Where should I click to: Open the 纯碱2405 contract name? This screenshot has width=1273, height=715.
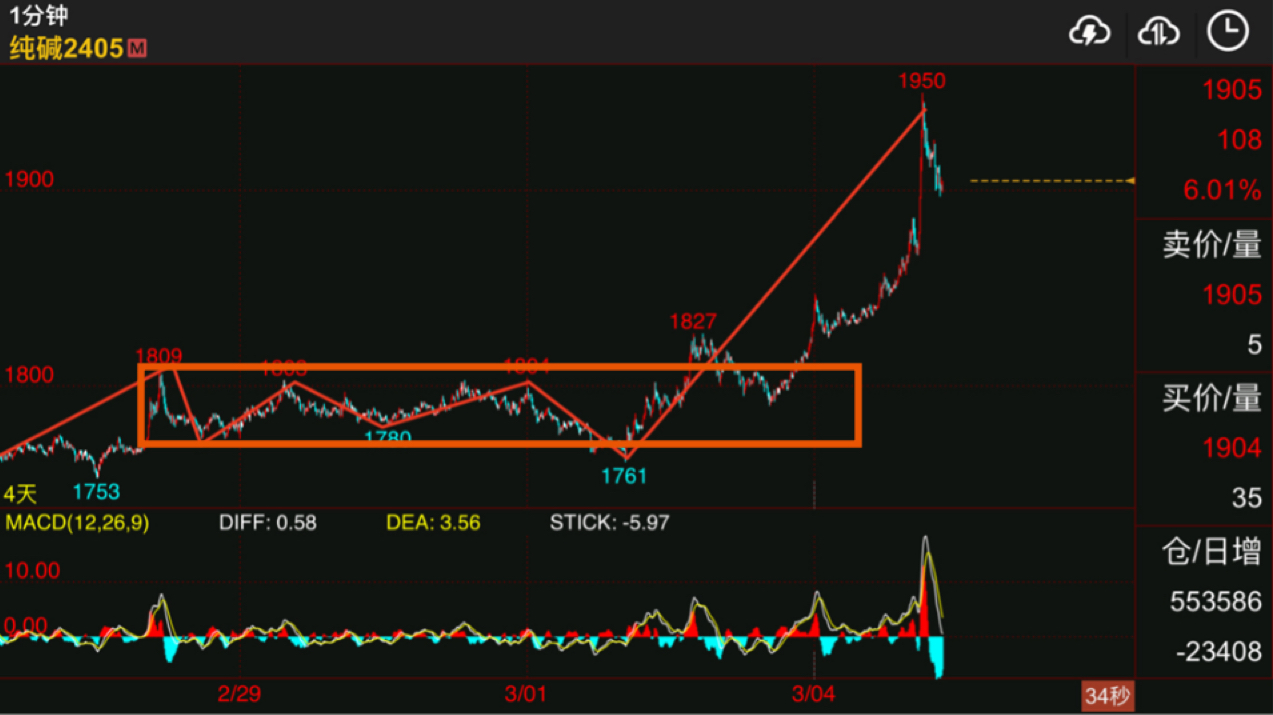click(67, 47)
